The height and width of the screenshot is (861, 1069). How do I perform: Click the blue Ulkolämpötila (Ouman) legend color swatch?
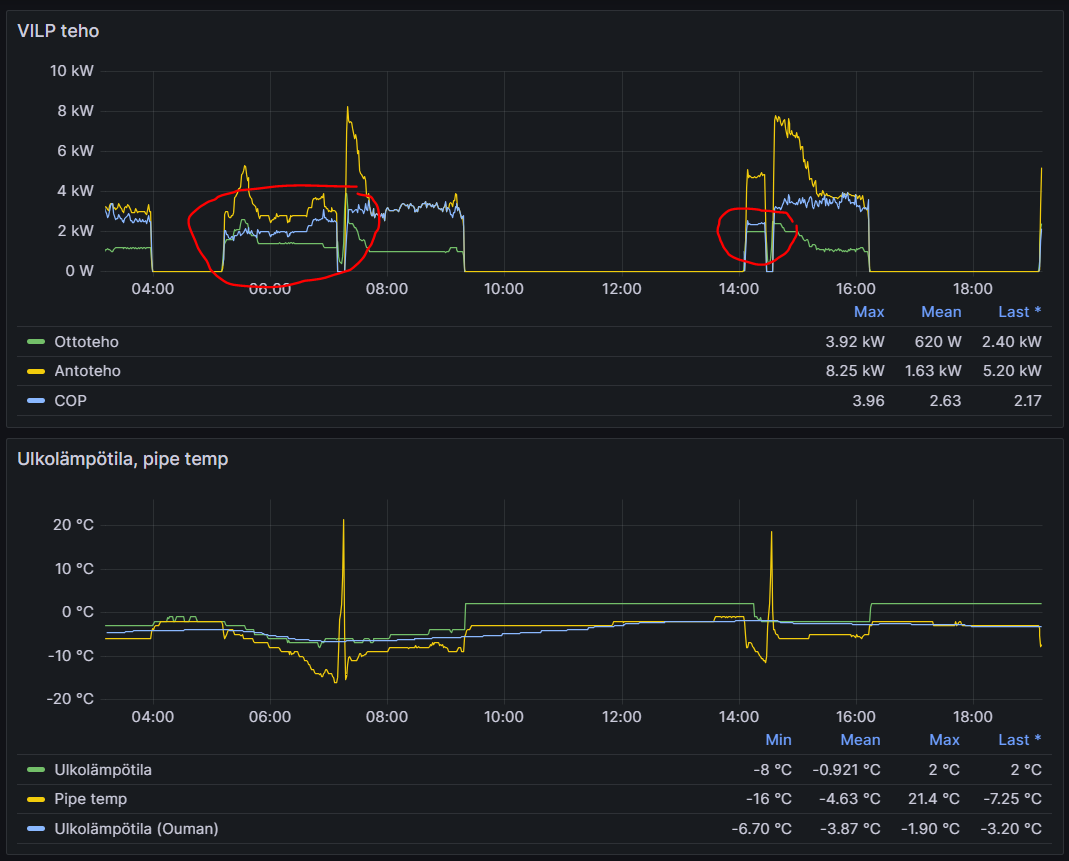pyautogui.click(x=36, y=829)
